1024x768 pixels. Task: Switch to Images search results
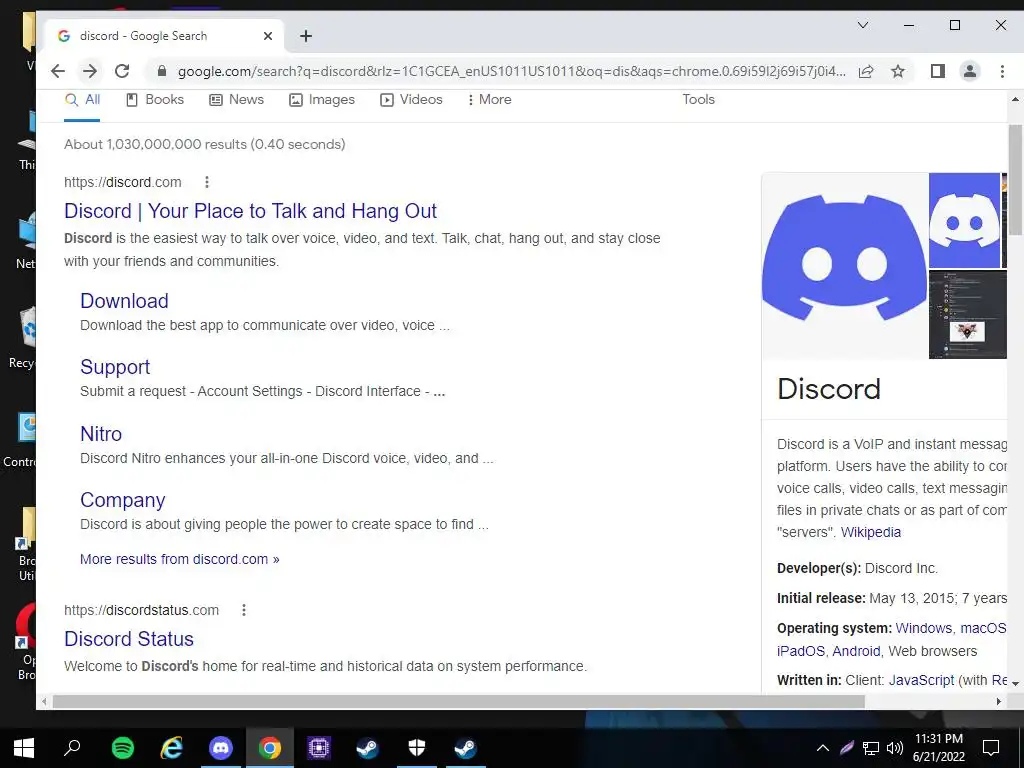[322, 99]
